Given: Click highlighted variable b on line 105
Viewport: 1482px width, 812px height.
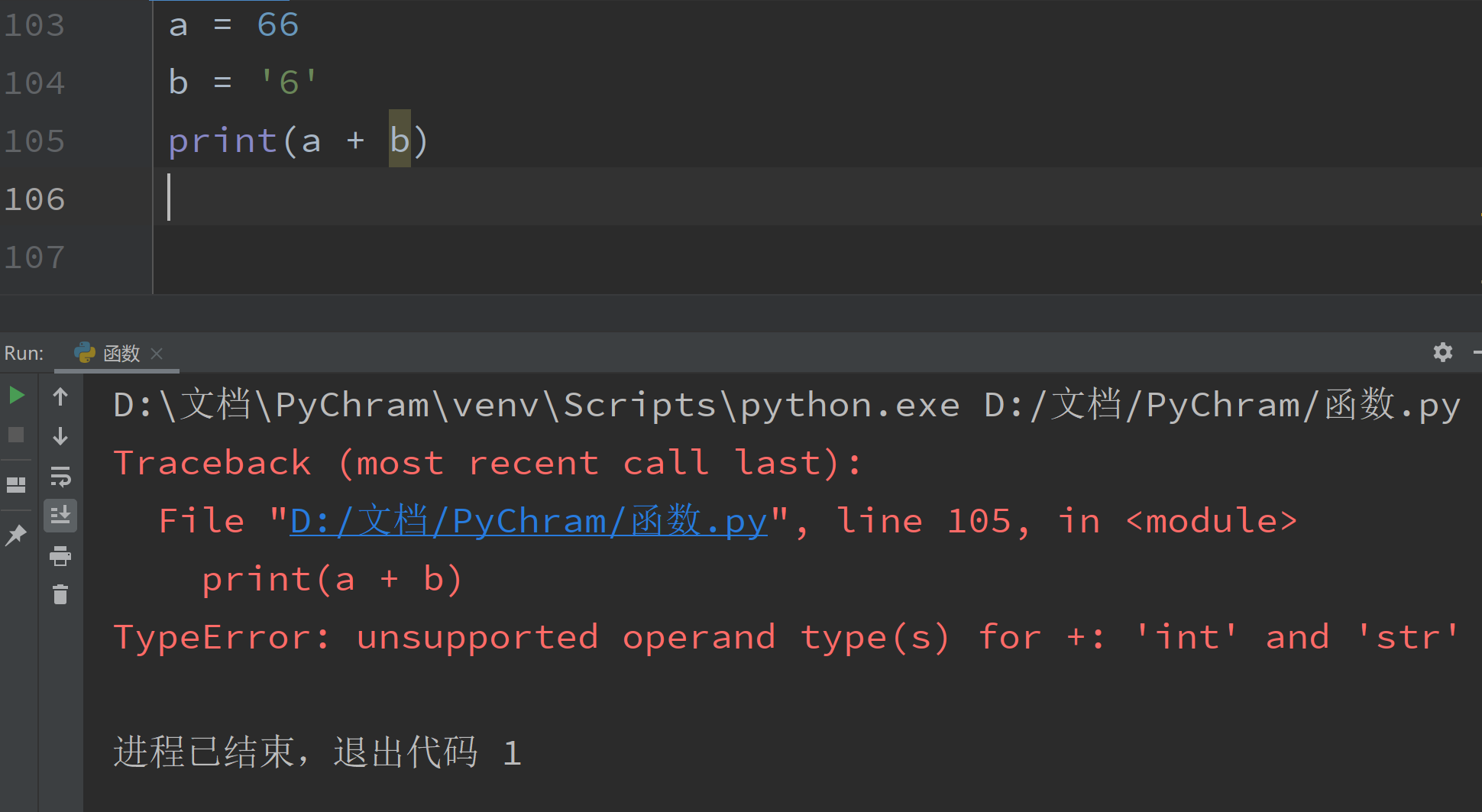Looking at the screenshot, I should [x=400, y=140].
